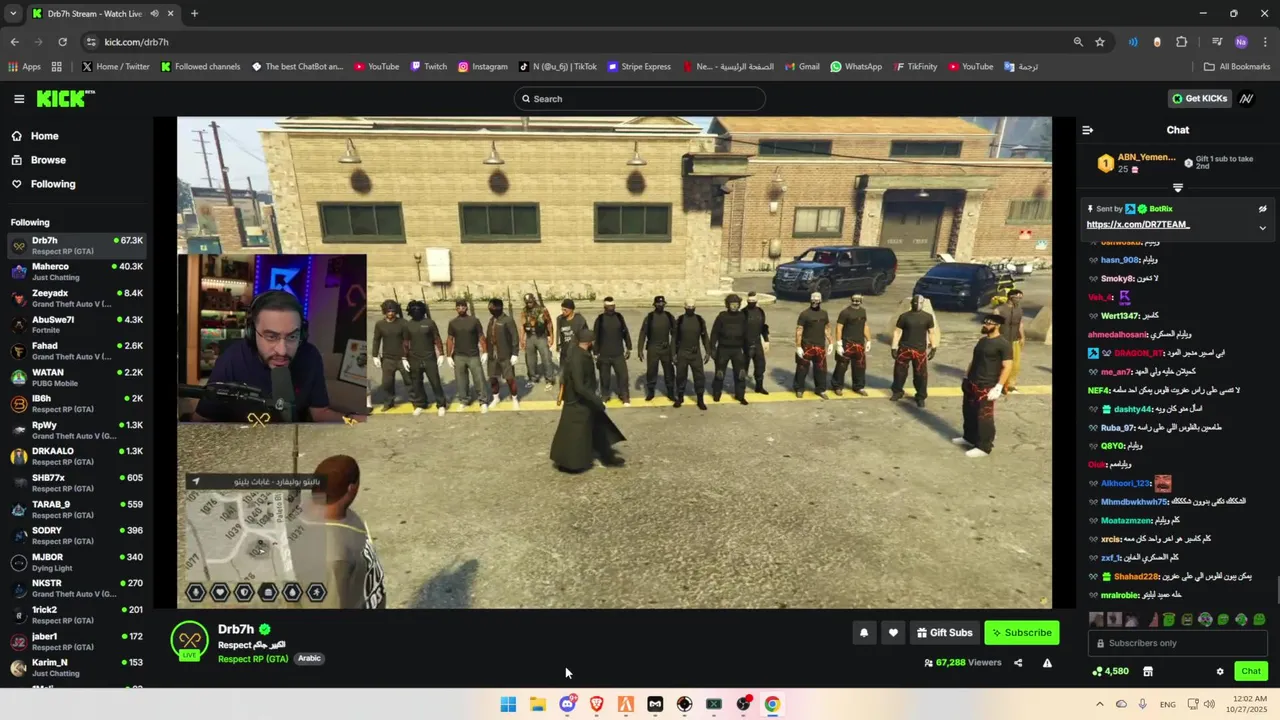
Task: Click the Subscribers only chat input
Action: pyautogui.click(x=1178, y=643)
